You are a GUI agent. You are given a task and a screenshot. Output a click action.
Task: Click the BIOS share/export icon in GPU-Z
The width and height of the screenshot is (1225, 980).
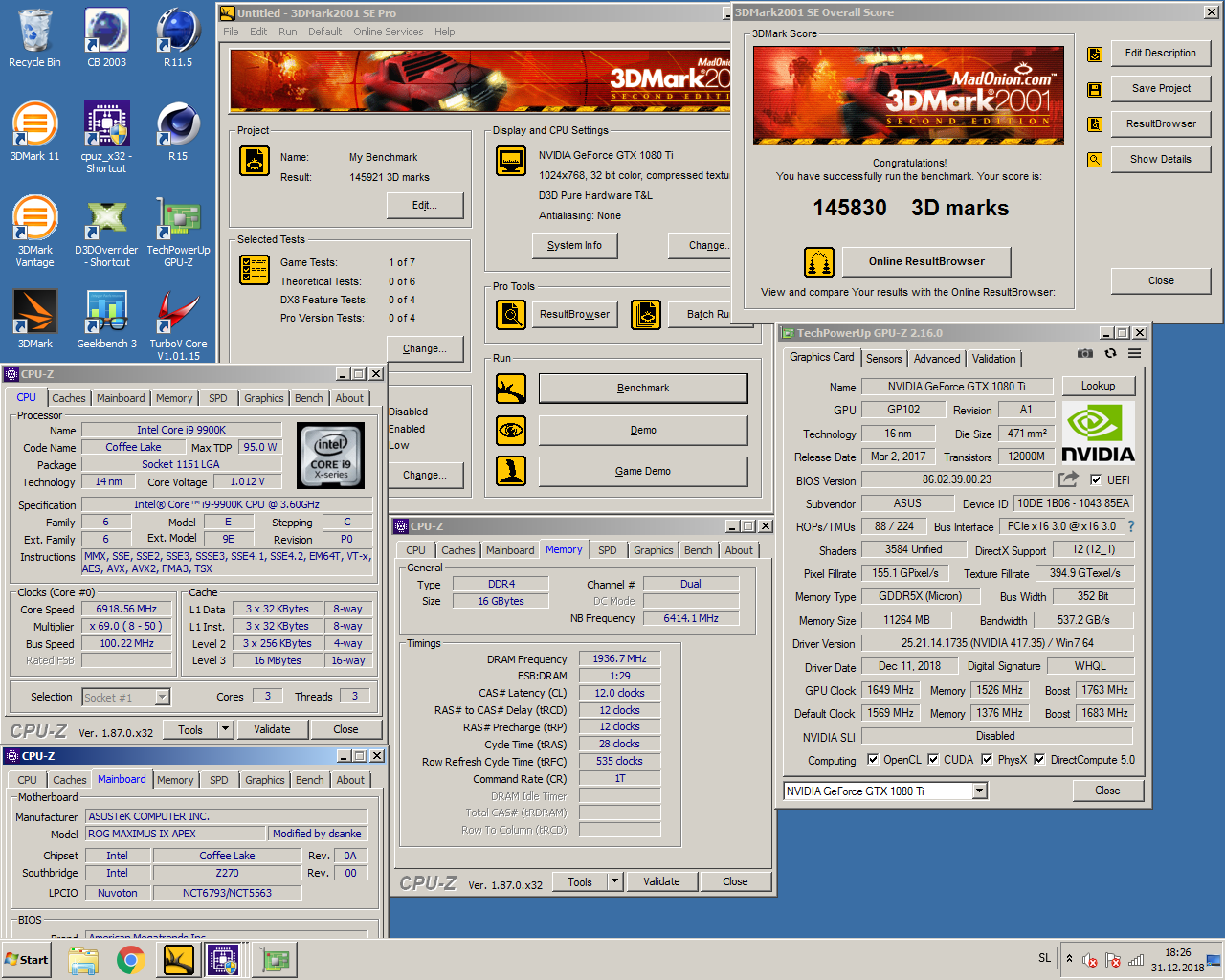coord(1068,479)
